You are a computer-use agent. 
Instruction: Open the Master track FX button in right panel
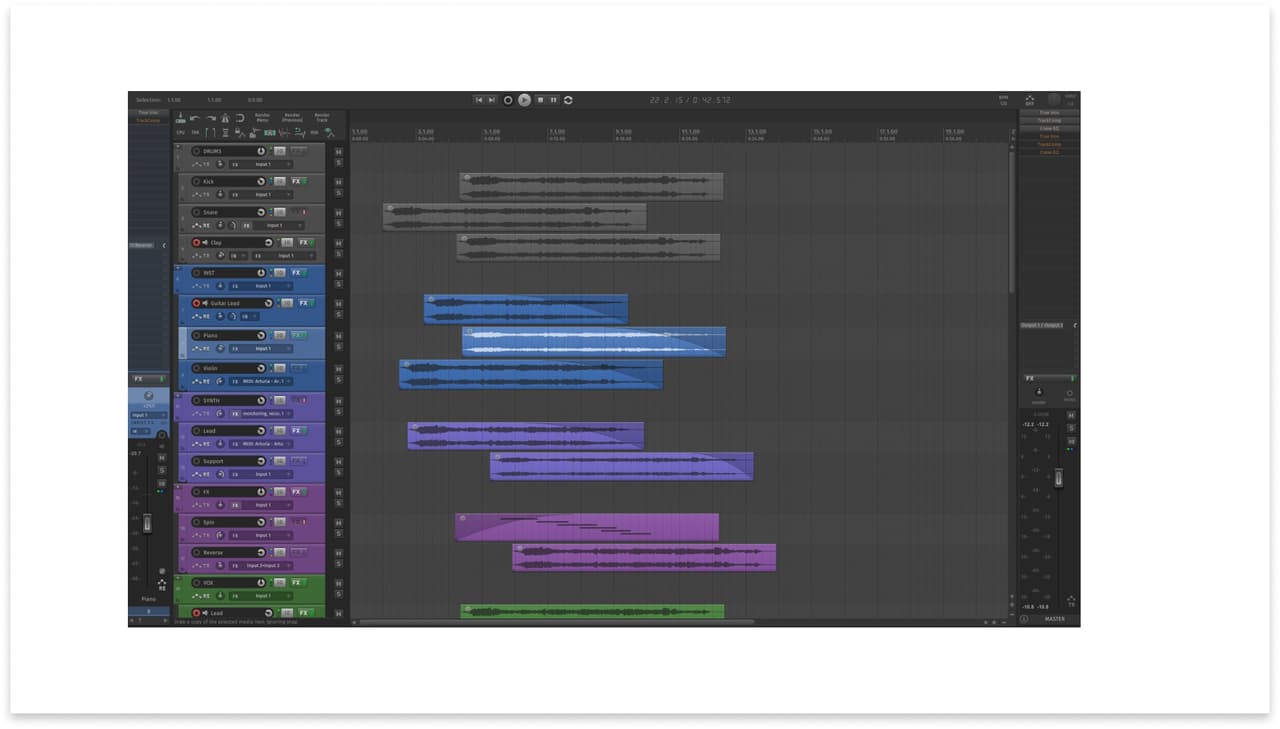[1030, 378]
